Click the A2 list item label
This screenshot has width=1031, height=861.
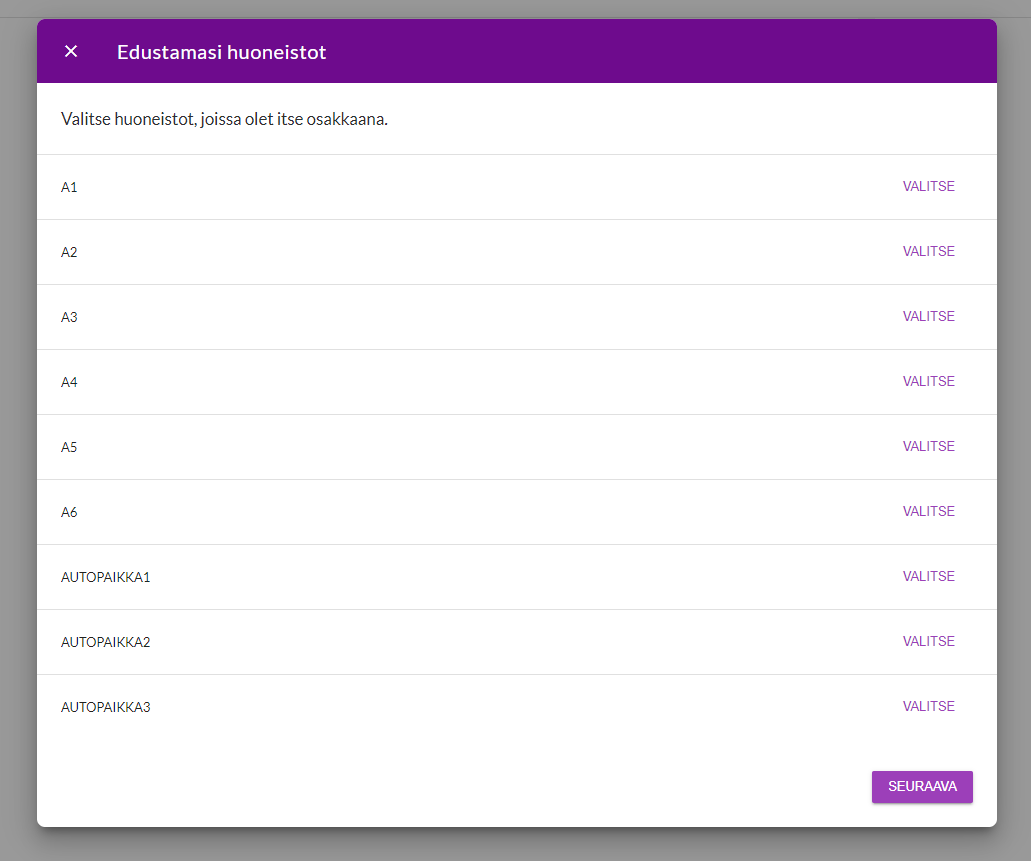pyautogui.click(x=69, y=253)
